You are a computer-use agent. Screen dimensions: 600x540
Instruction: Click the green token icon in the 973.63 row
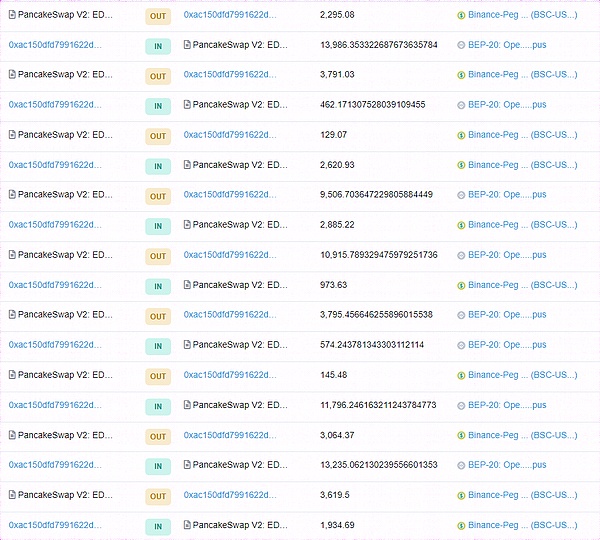point(461,285)
